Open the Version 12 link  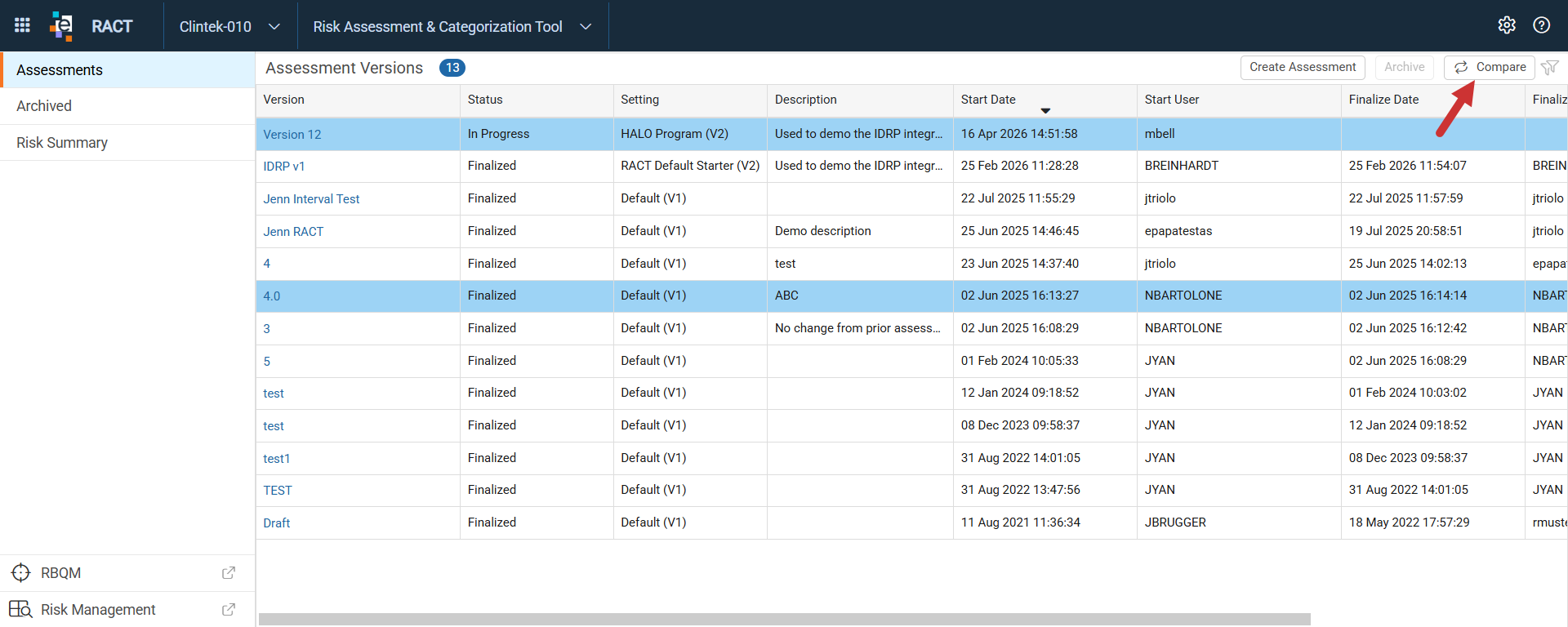[292, 135]
